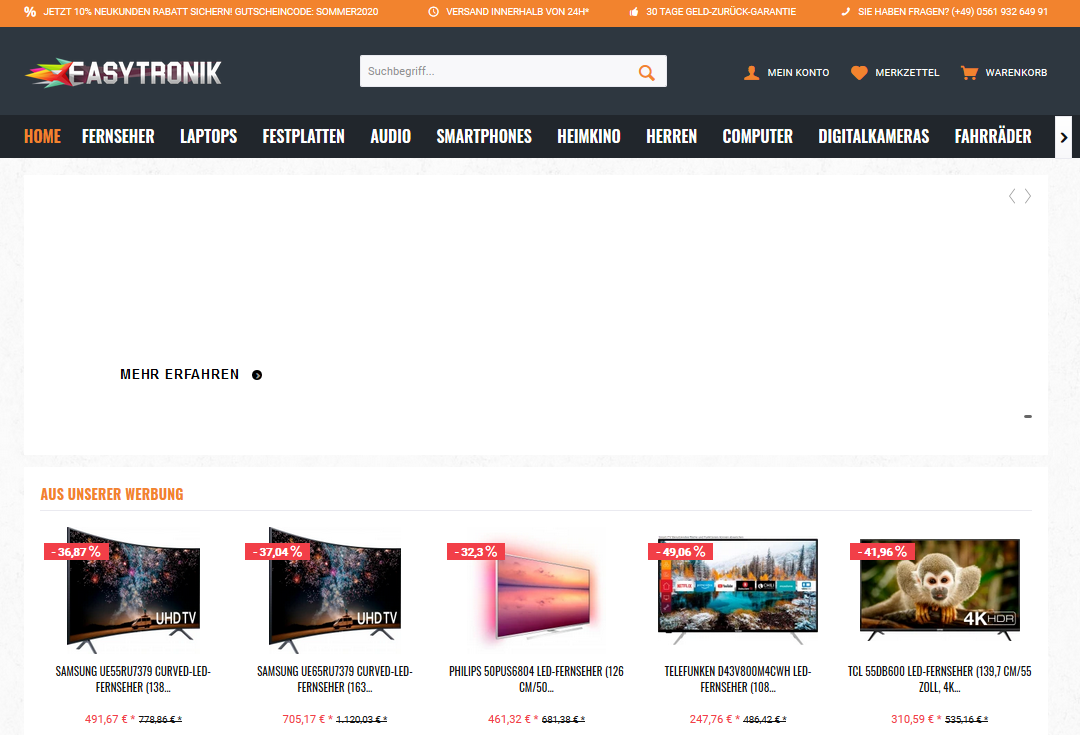Image resolution: width=1080 pixels, height=735 pixels.
Task: Click the phone number (+49) 0561 text
Action: [999, 12]
